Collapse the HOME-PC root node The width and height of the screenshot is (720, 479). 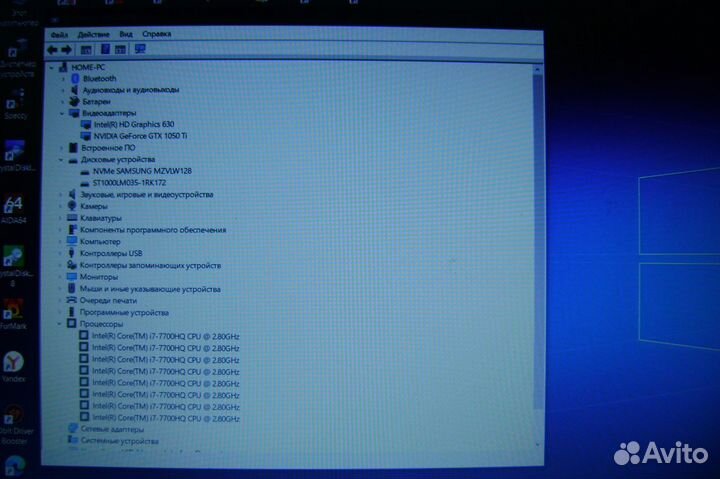pos(52,68)
